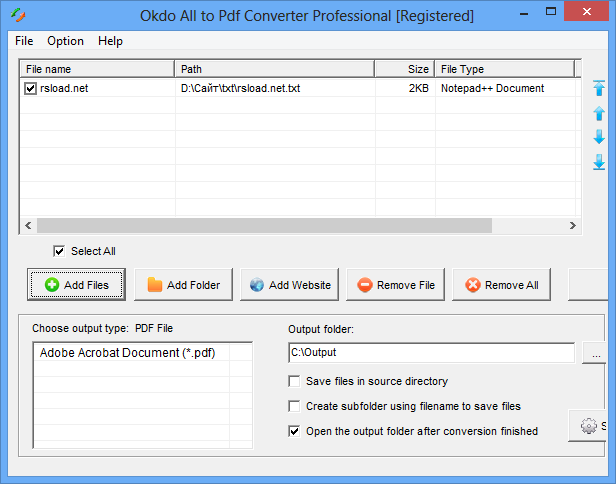Sort by the File name column header
Image resolution: width=616 pixels, height=484 pixels.
click(97, 69)
